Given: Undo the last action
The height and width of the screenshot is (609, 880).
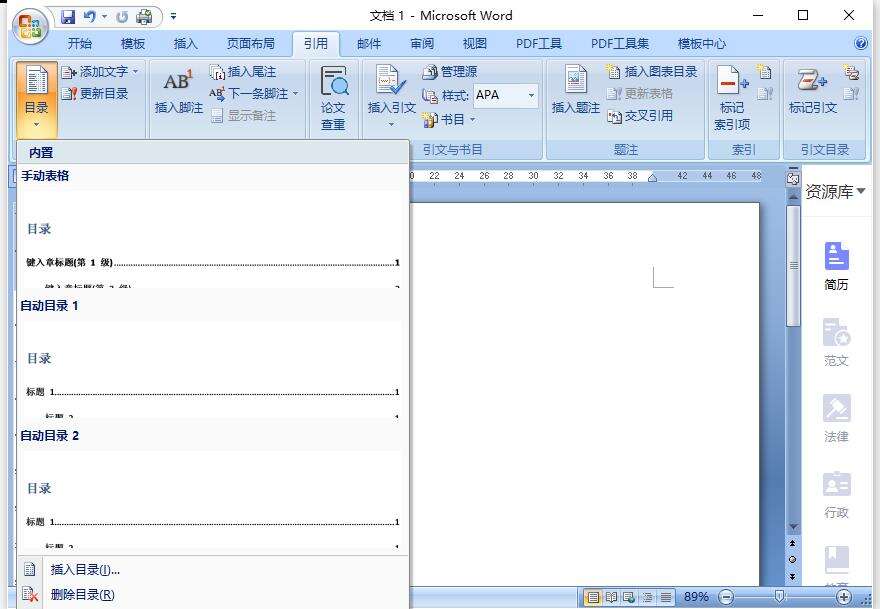Looking at the screenshot, I should pos(90,17).
